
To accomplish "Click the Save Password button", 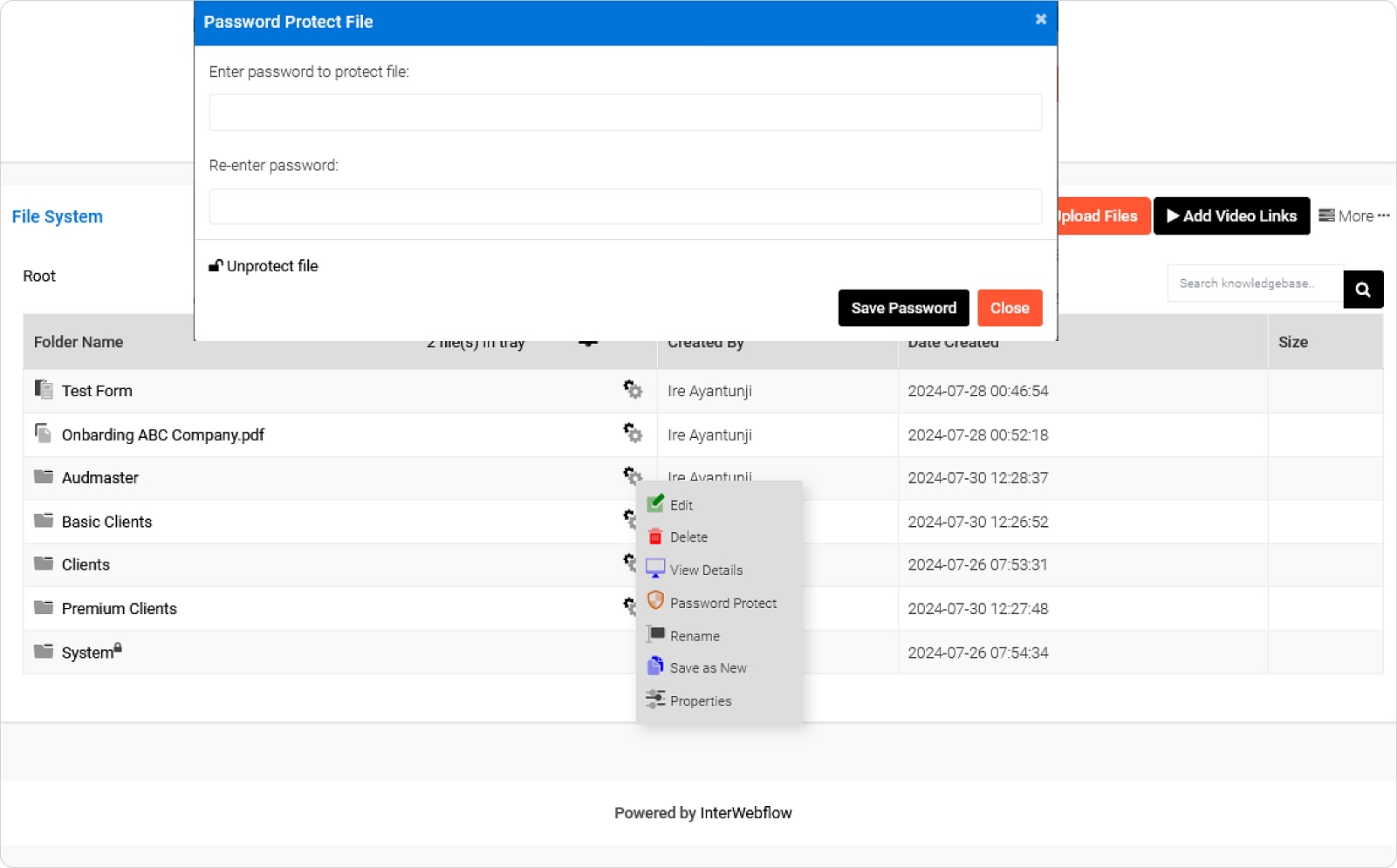I will pos(902,307).
